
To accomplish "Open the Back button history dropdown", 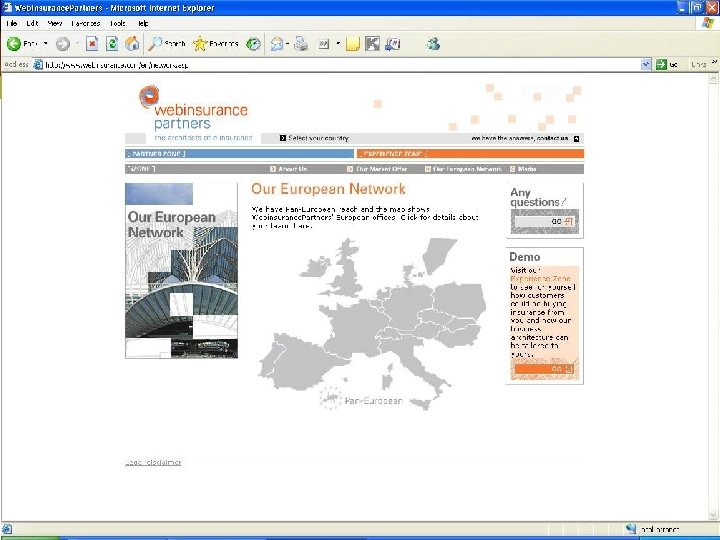I will coord(45,44).
